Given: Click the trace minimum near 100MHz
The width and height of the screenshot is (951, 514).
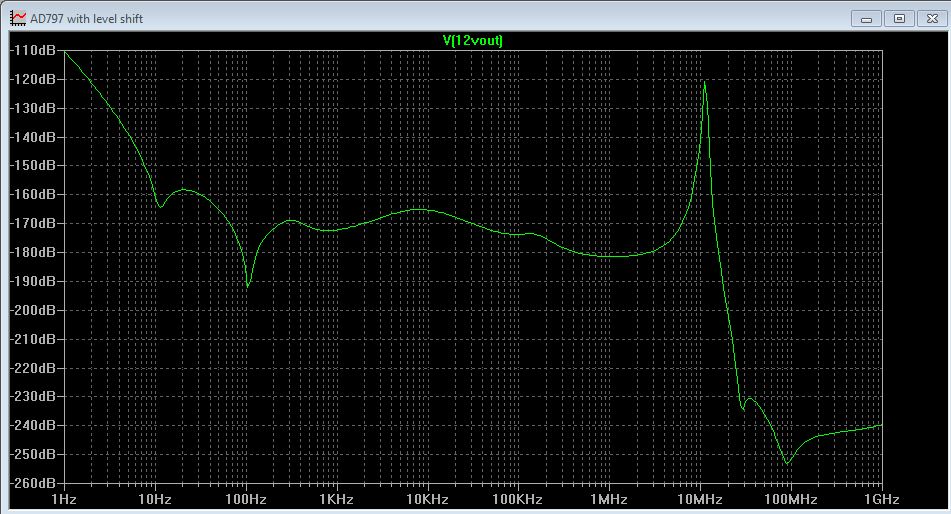Looking at the screenshot, I should tap(787, 464).
